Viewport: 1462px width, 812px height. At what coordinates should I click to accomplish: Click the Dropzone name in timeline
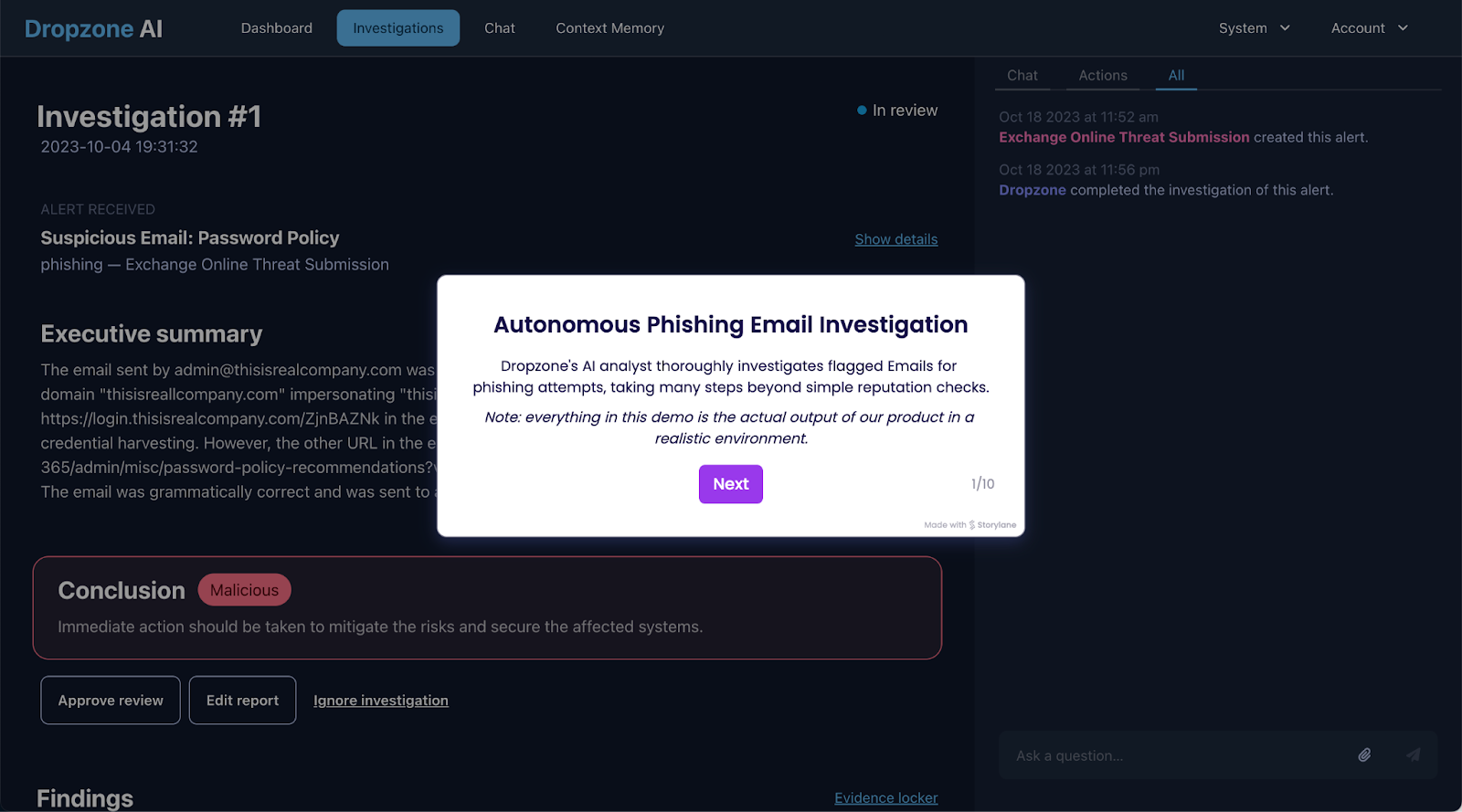pos(1033,190)
